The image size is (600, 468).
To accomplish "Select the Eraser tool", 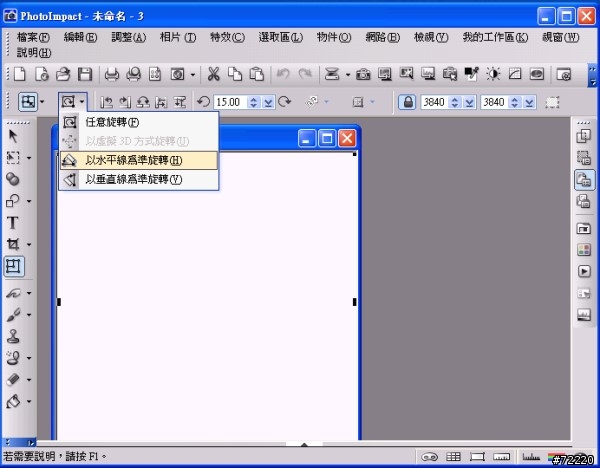I will (x=13, y=380).
